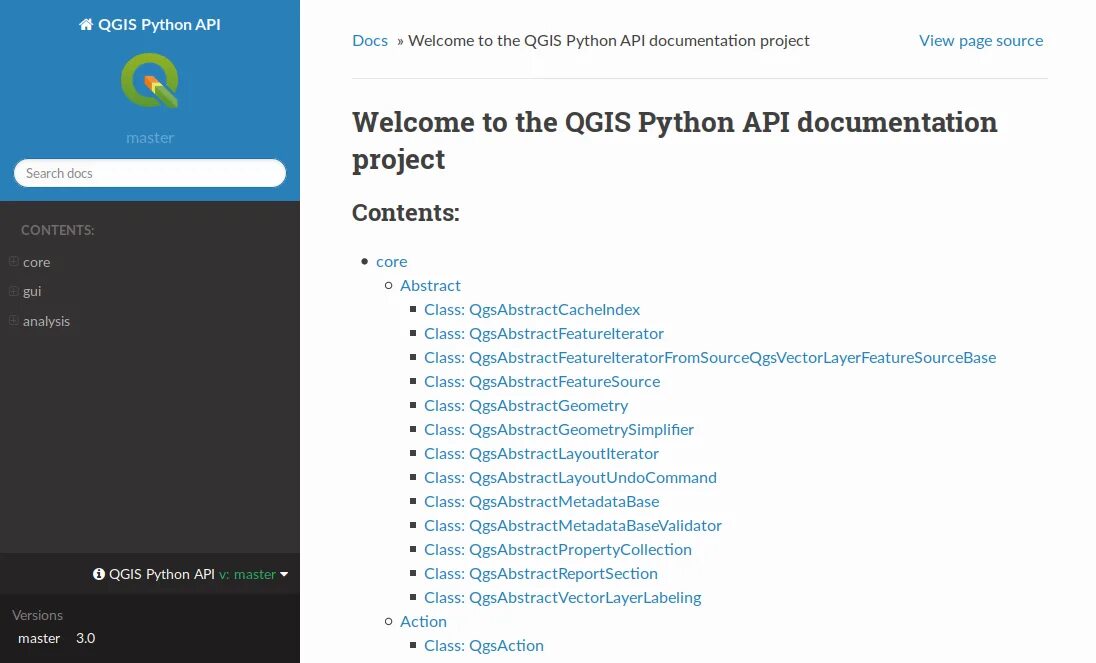Viewport: 1096px width, 663px height.
Task: Open the Action section link
Action: point(423,621)
